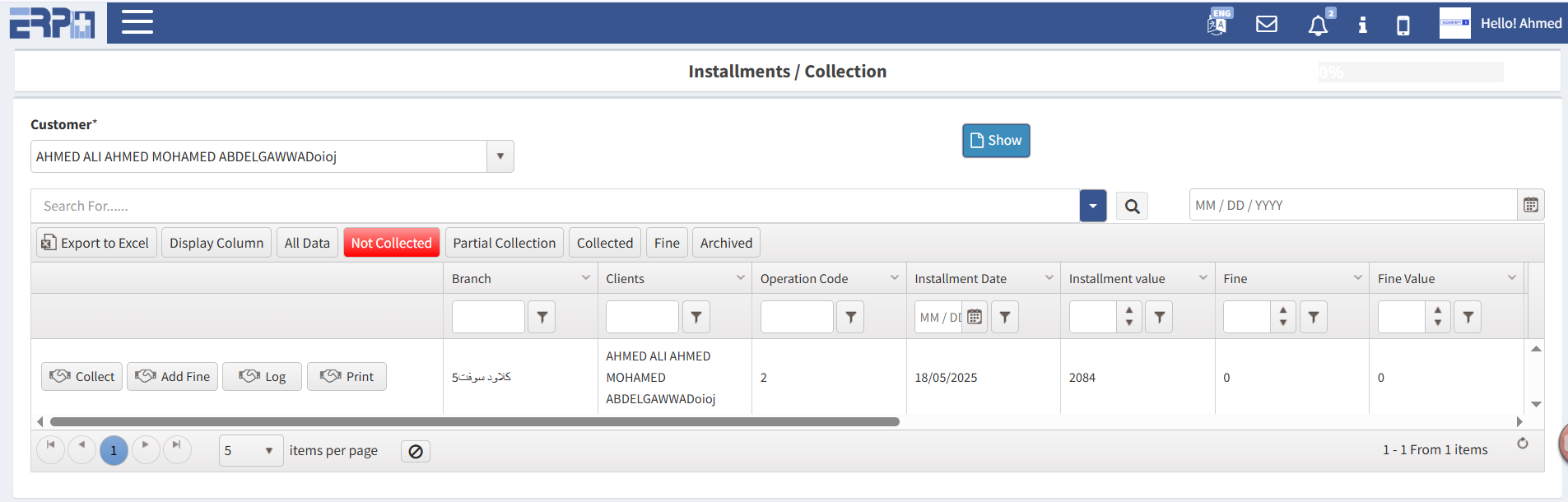Click the search magnifier button
This screenshot has height=502, width=1568.
pos(1132,207)
